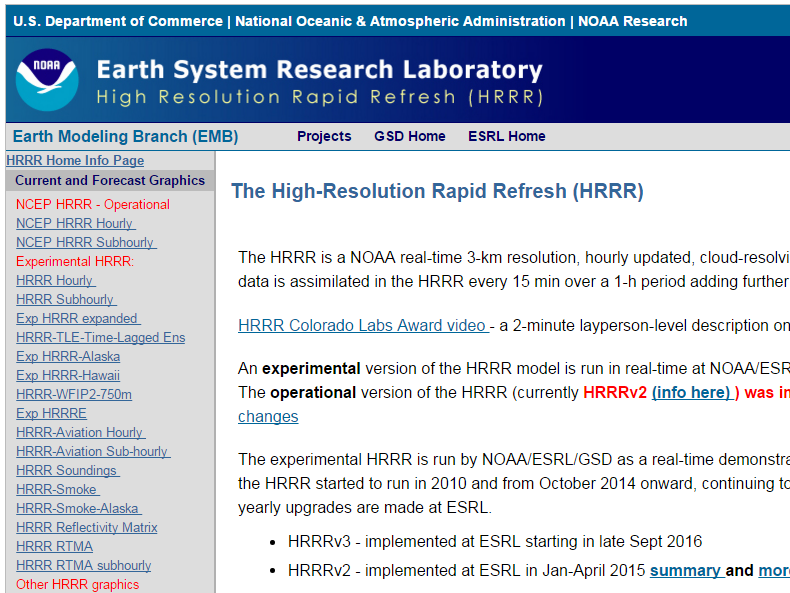Open HRRR-Aviation Sub-hourly link

(x=93, y=451)
